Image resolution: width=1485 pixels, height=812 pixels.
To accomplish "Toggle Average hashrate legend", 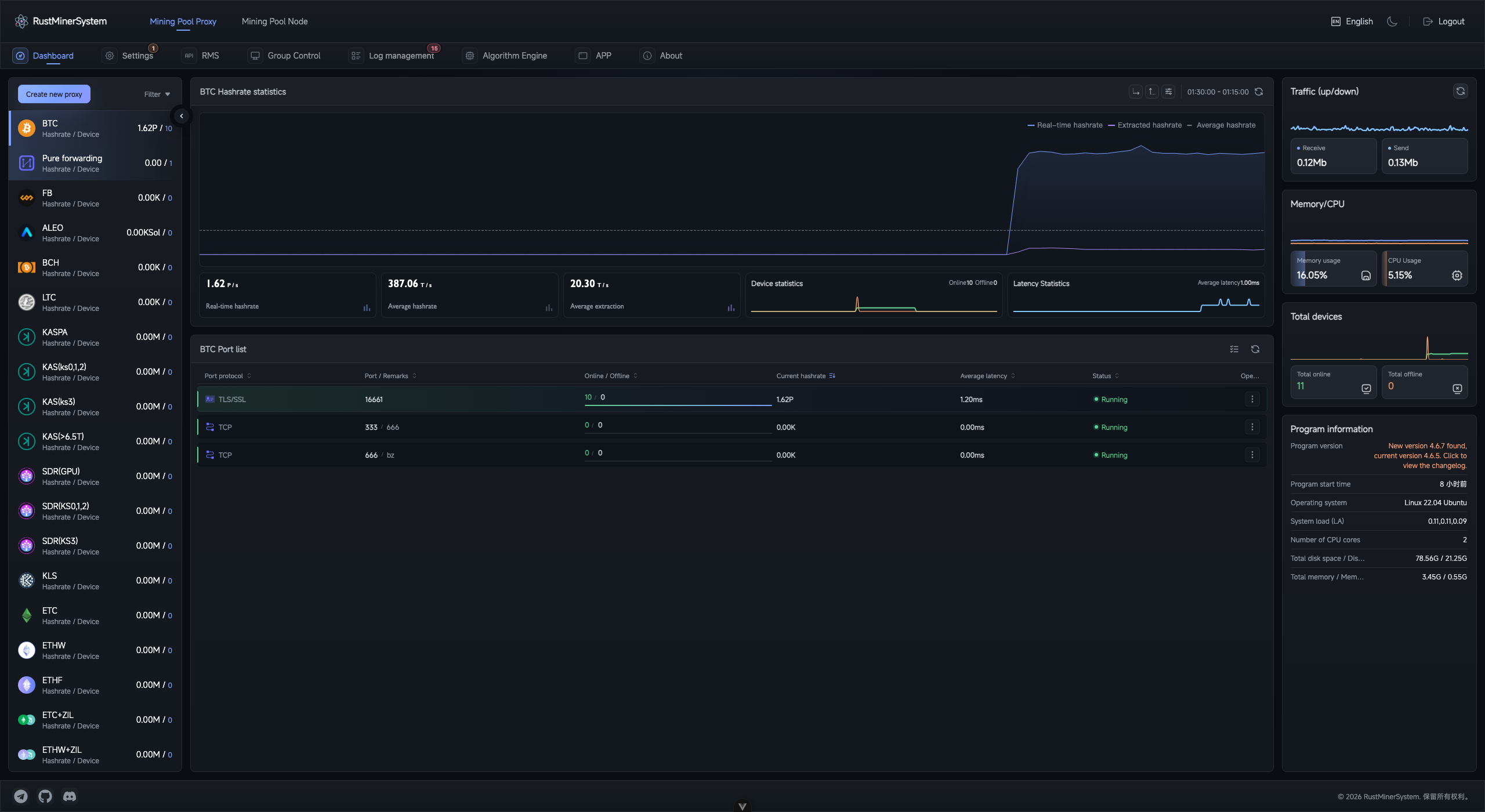I will pyautogui.click(x=1221, y=125).
